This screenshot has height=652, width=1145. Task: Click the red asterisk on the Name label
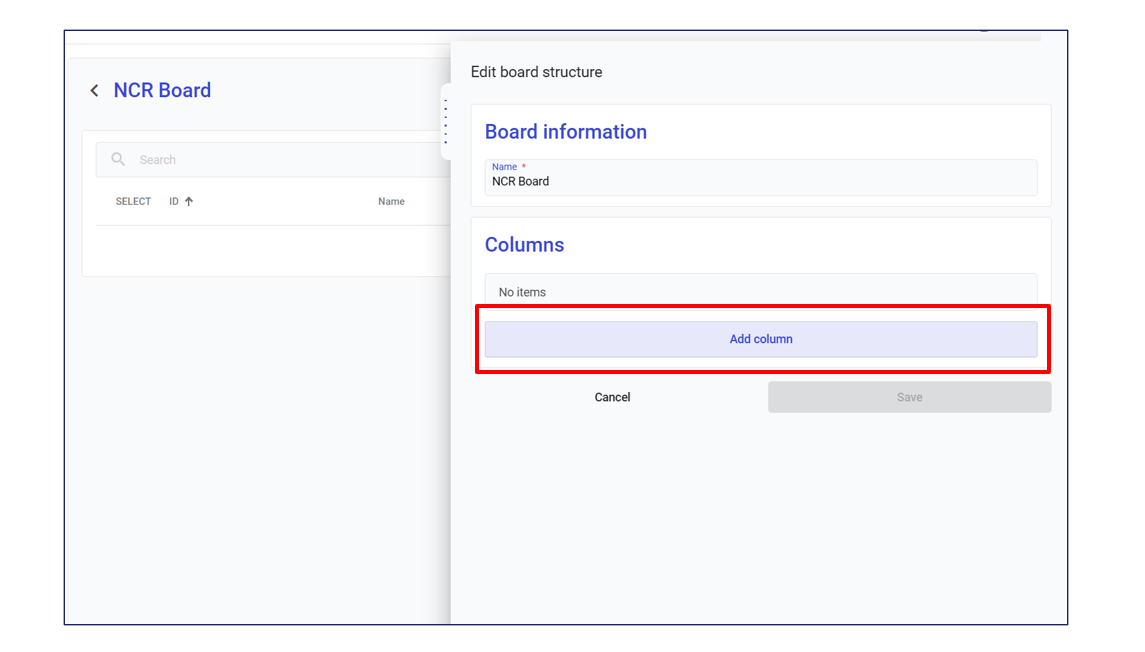point(523,167)
